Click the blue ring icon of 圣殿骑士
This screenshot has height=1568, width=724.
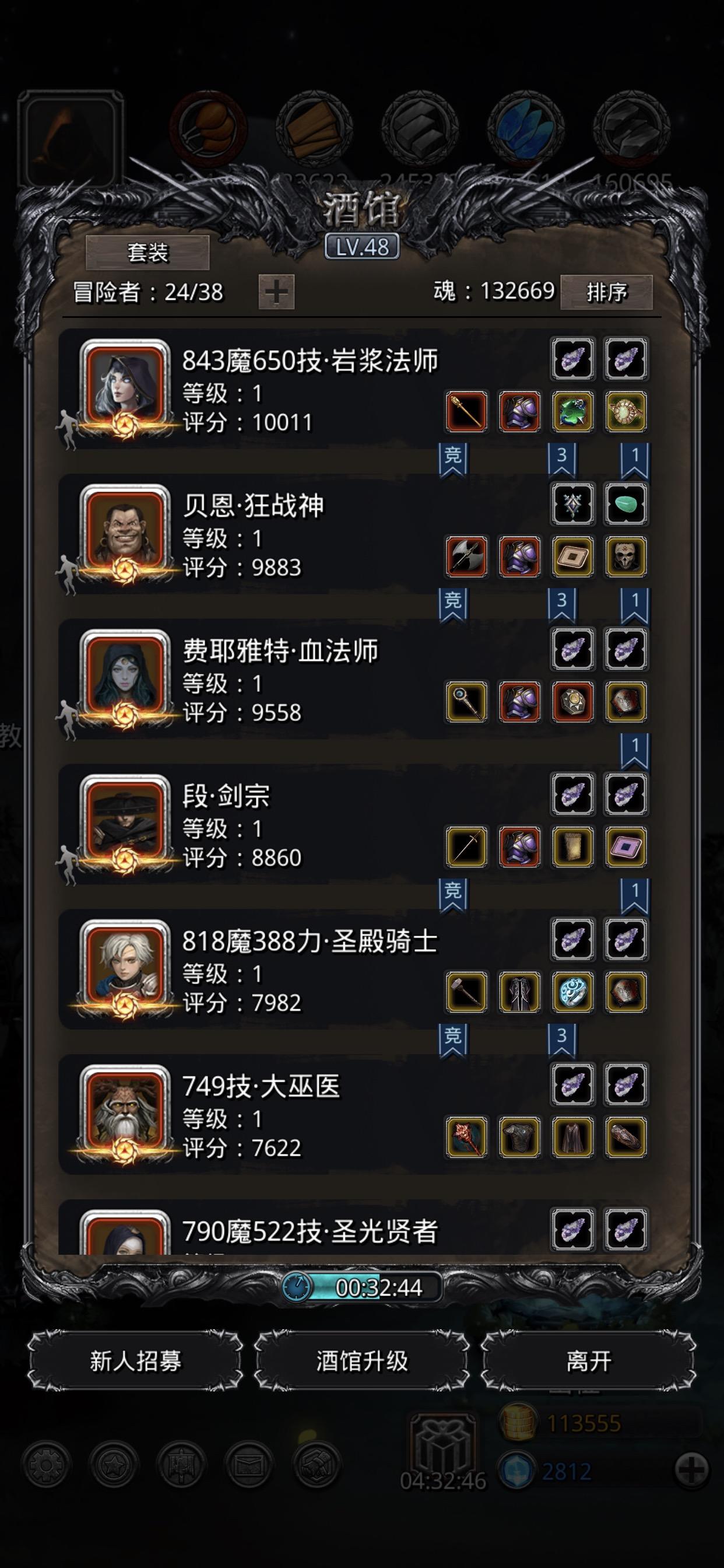pos(572,992)
